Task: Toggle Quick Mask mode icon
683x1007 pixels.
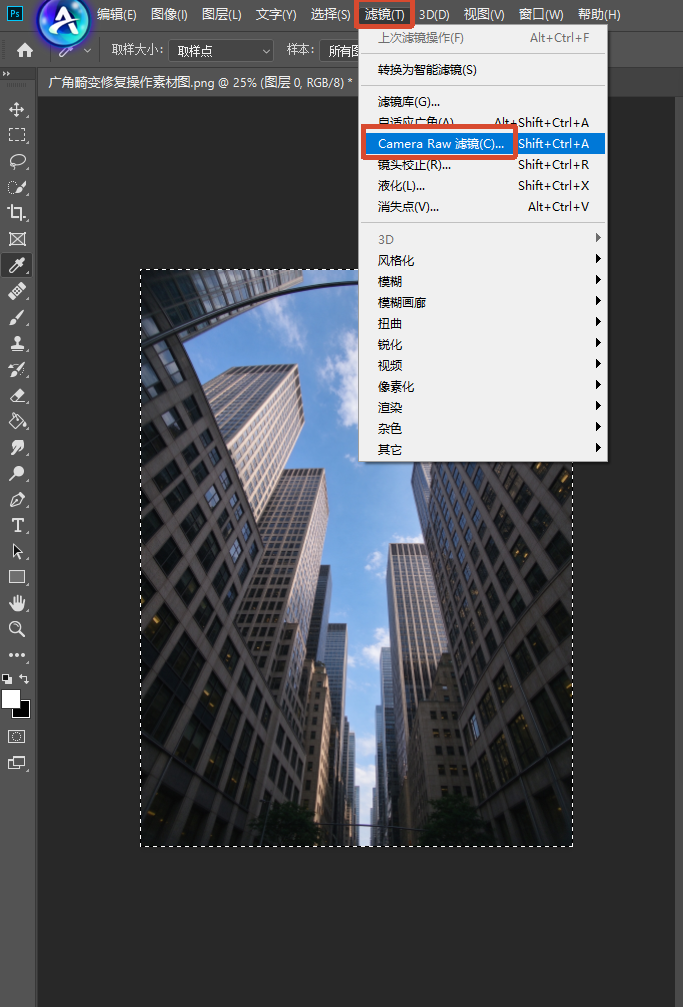Action: click(17, 737)
